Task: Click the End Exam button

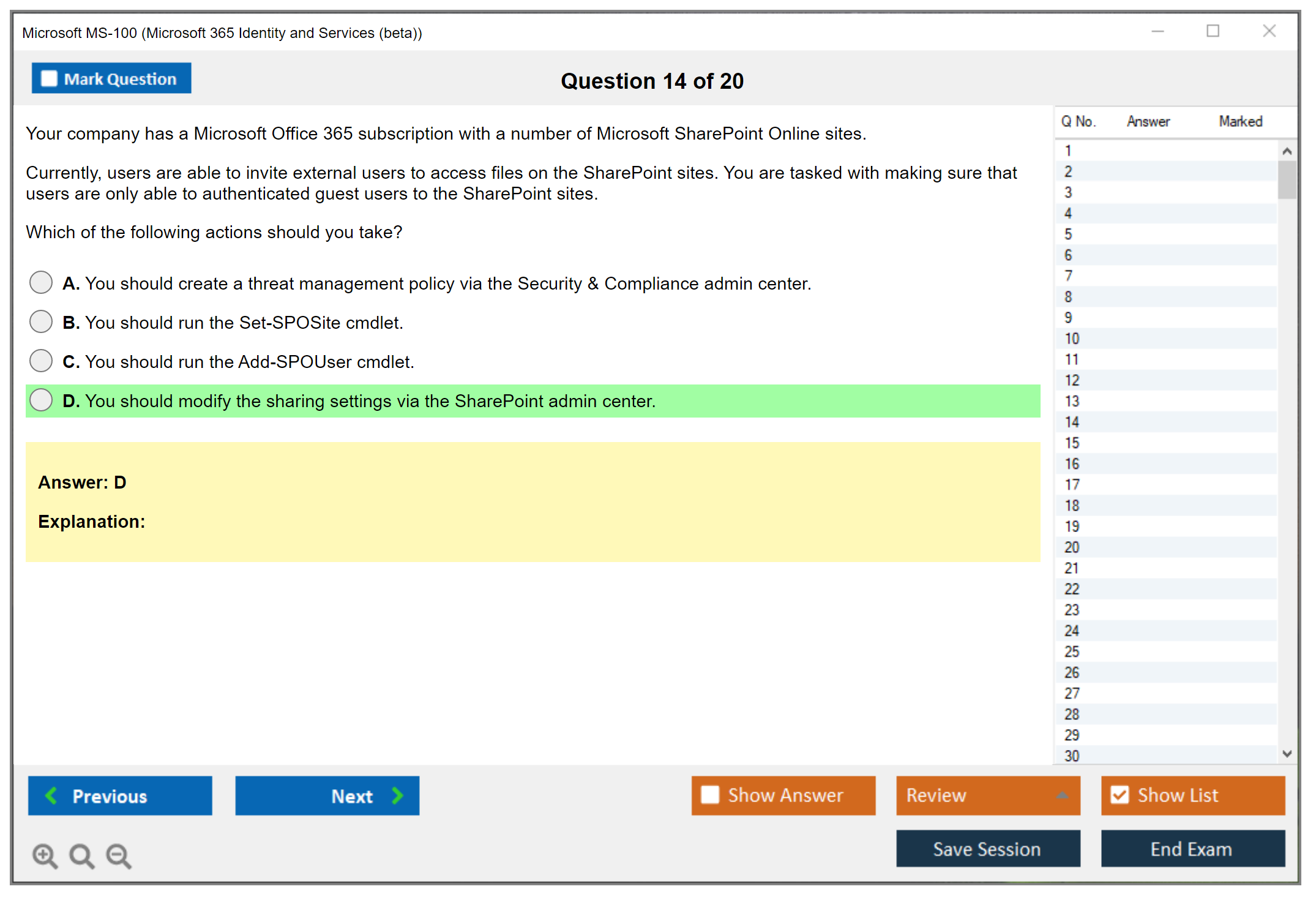Action: click(x=1192, y=849)
